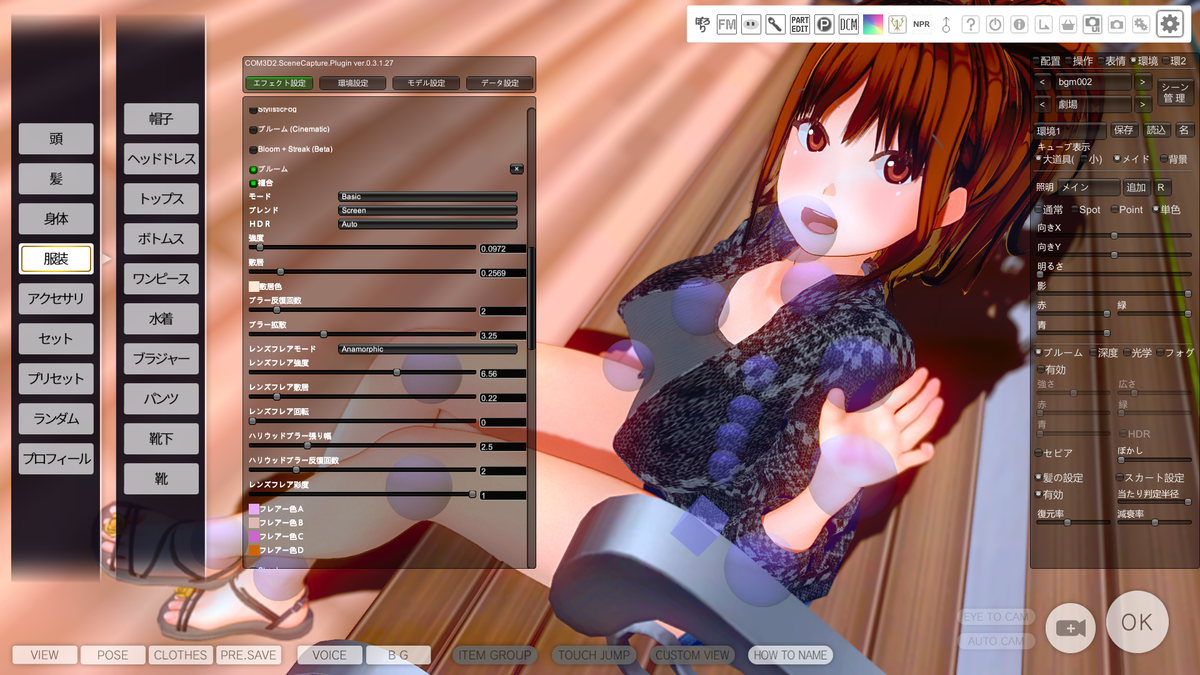Screen dimensions: 1200x675
Task: Open PART EDIT from the toolbar
Action: tap(800, 24)
